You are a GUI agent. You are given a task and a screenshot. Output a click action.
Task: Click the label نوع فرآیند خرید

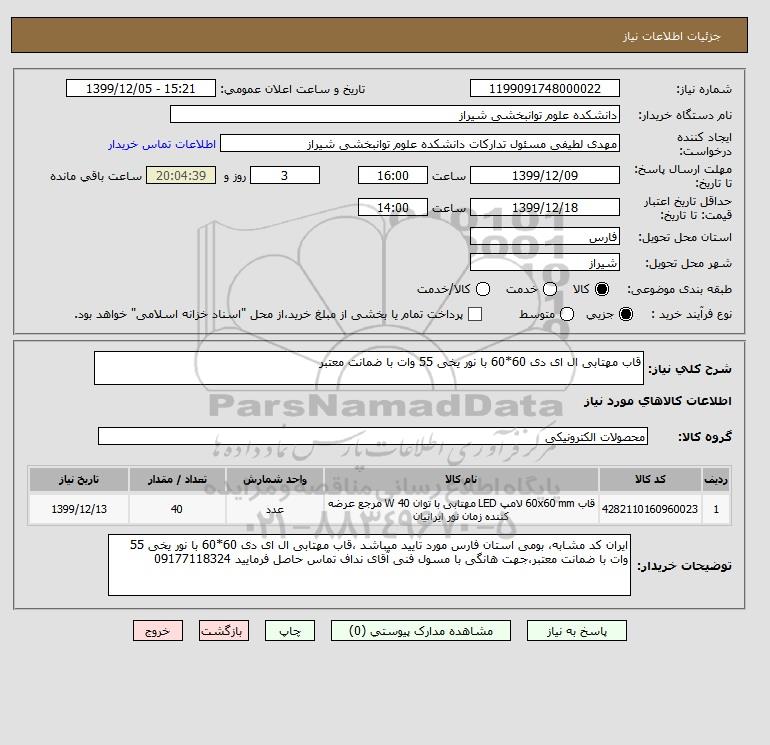tap(691, 314)
